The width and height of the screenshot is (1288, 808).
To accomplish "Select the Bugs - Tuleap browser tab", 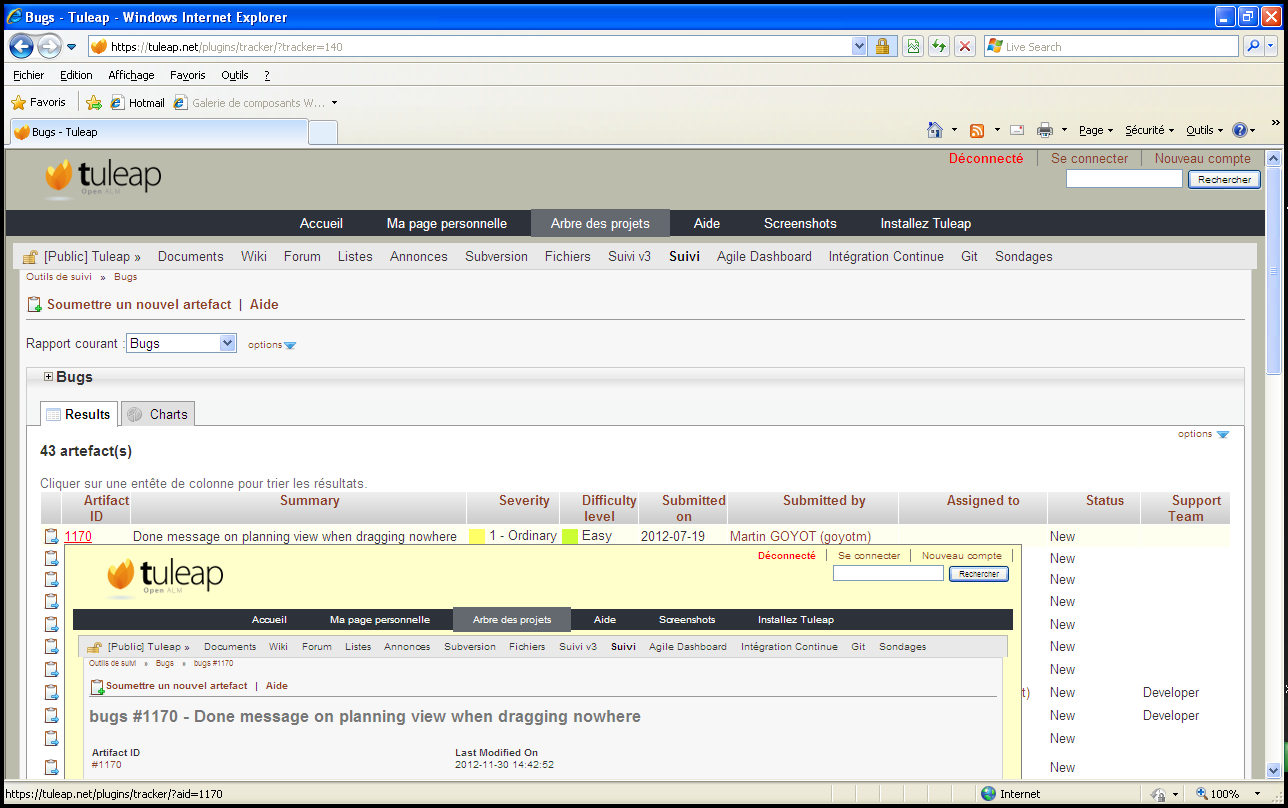I will pos(158,132).
